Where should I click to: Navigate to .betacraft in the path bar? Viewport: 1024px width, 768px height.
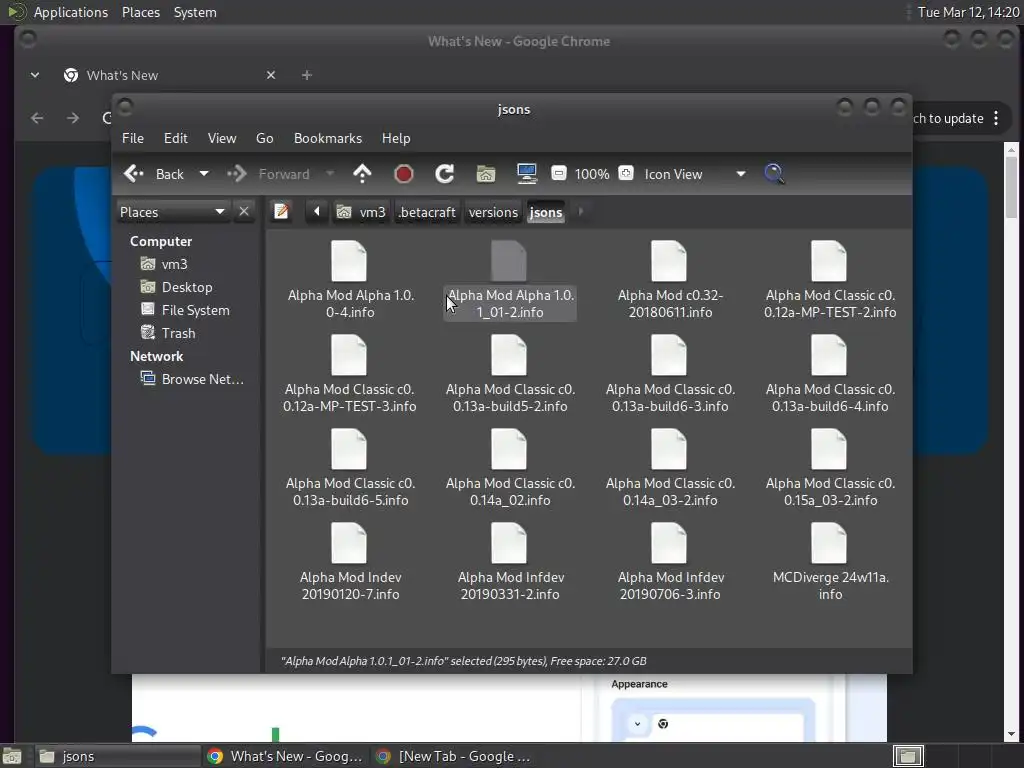click(x=427, y=212)
